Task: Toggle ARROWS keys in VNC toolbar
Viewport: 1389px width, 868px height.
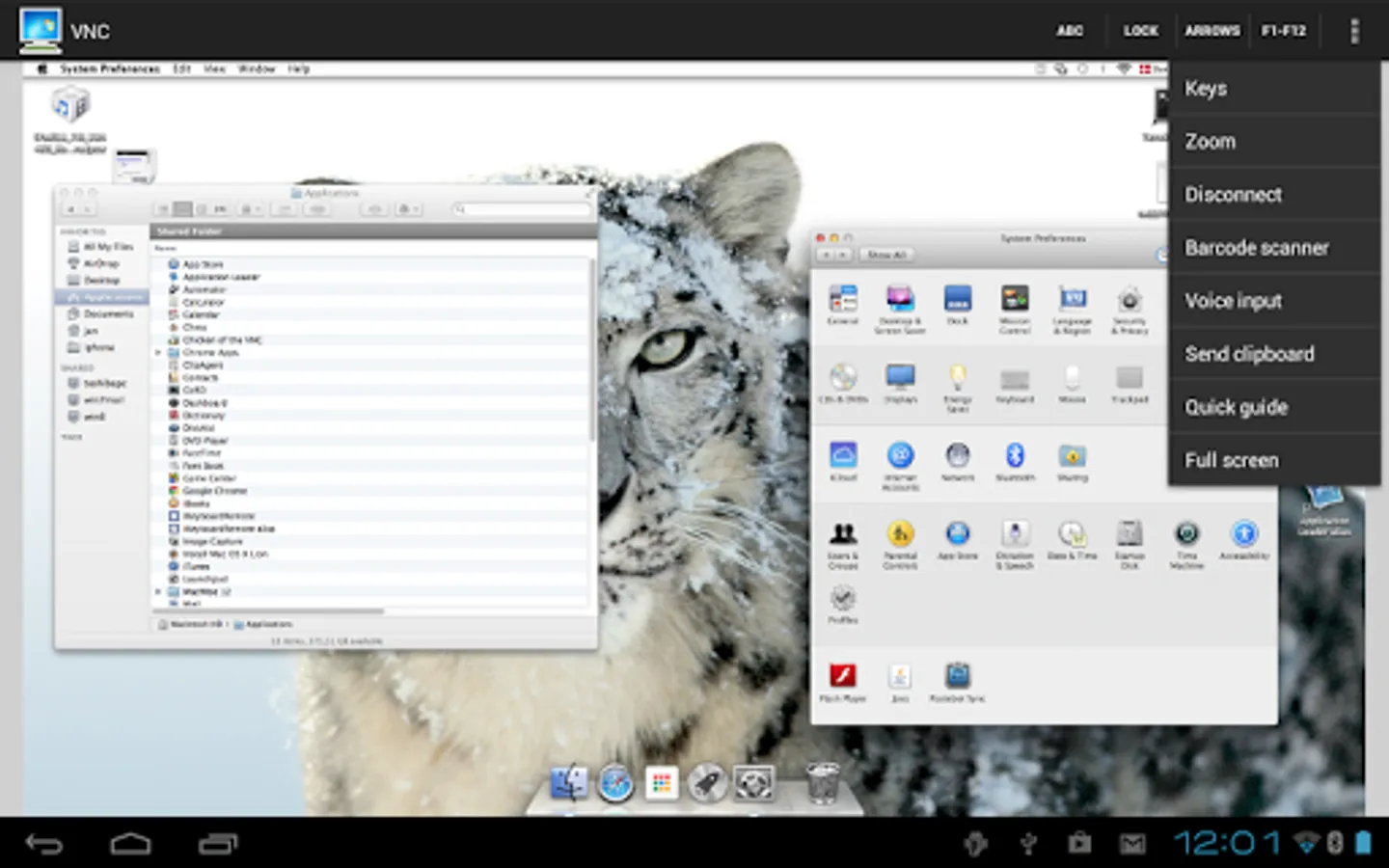Action: tap(1212, 31)
